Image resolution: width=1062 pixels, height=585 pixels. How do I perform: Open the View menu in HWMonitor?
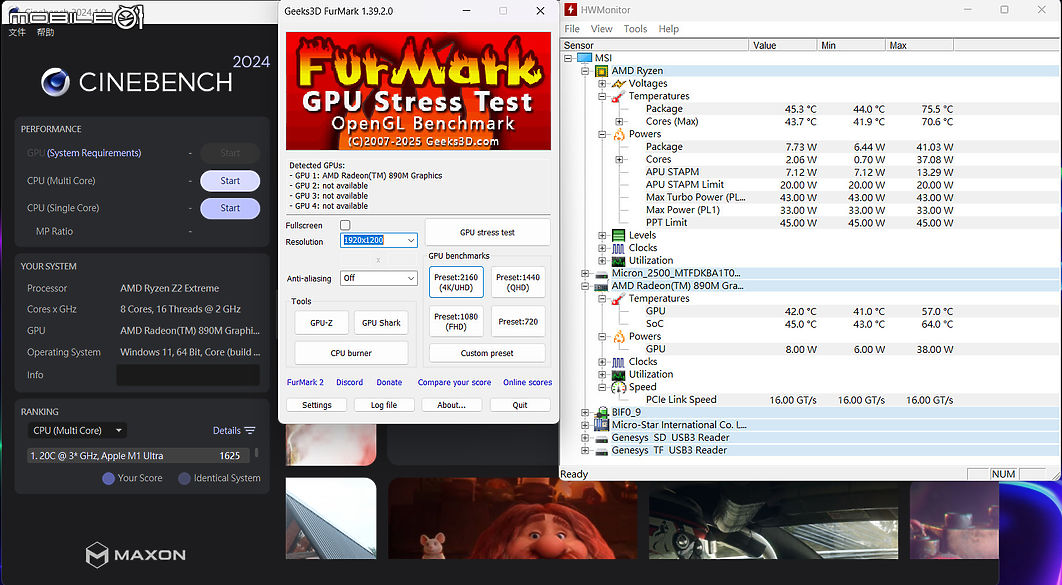point(601,29)
